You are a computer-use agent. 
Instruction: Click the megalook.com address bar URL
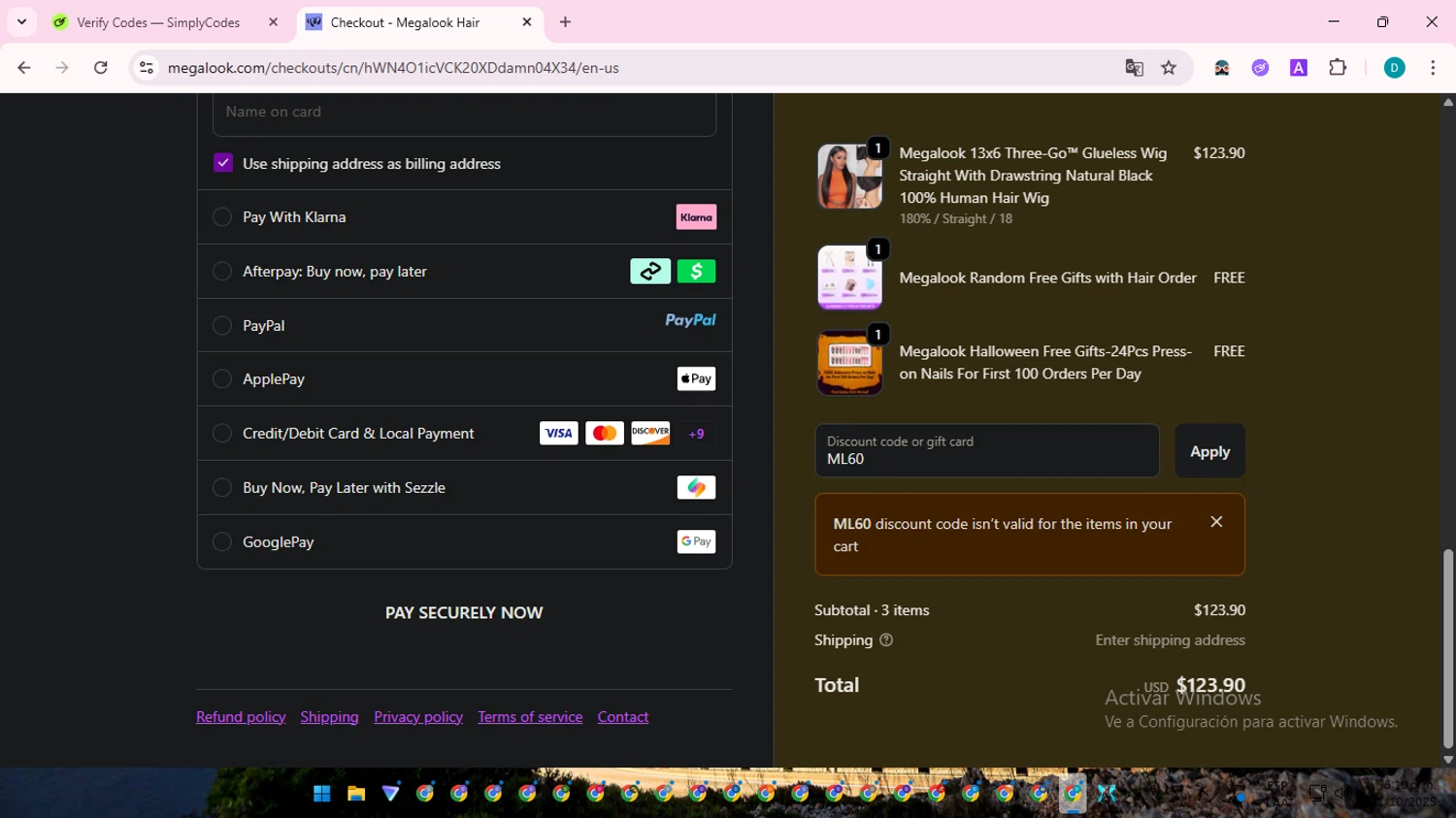[x=393, y=68]
